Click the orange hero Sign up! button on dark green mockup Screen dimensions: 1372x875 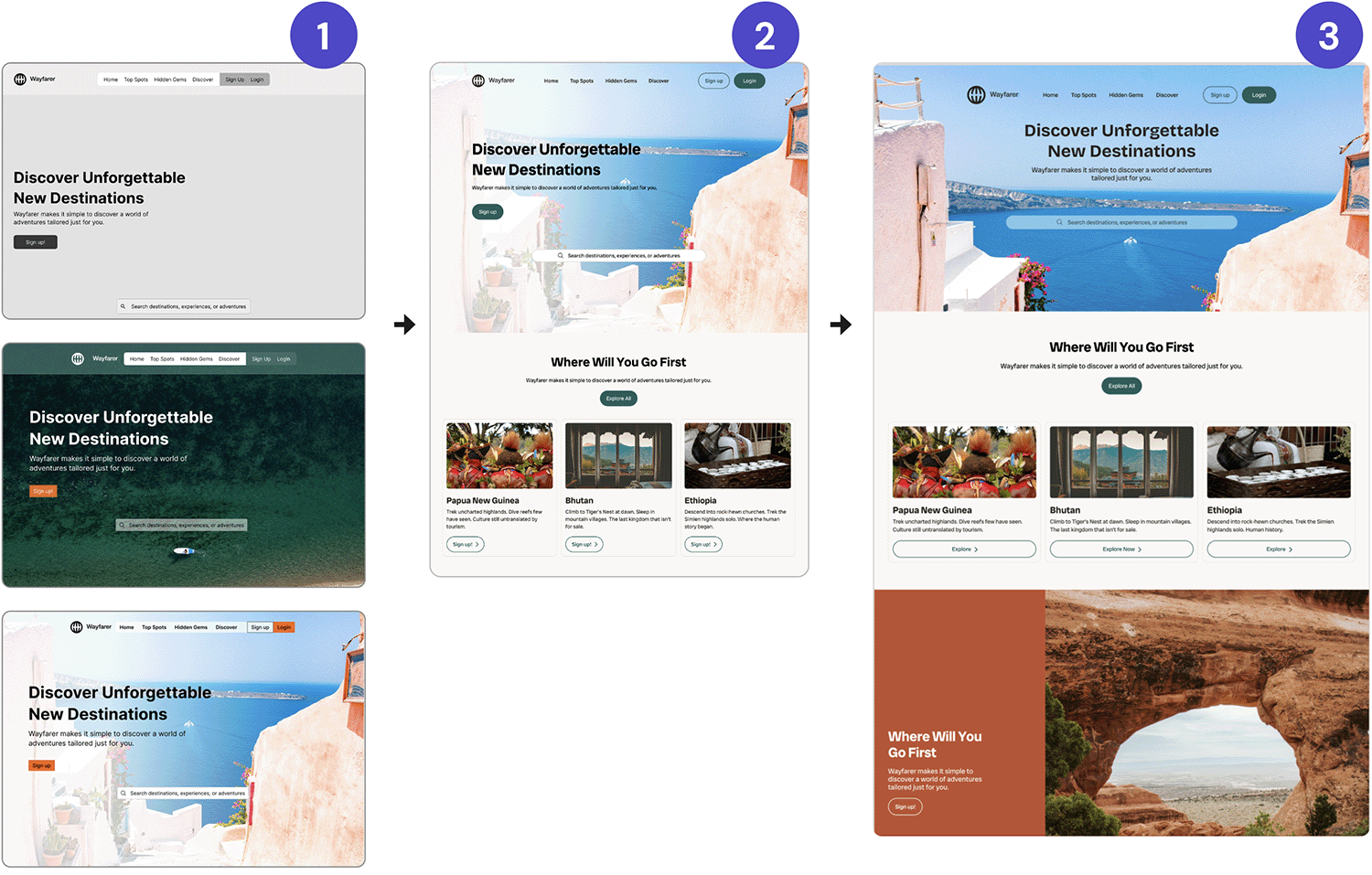point(43,491)
